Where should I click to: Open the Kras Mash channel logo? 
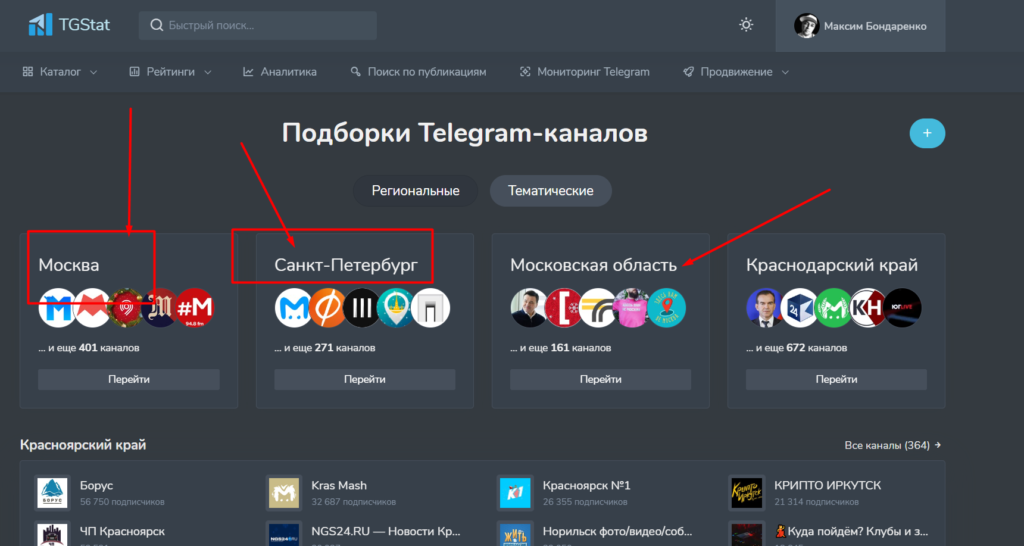coord(284,492)
